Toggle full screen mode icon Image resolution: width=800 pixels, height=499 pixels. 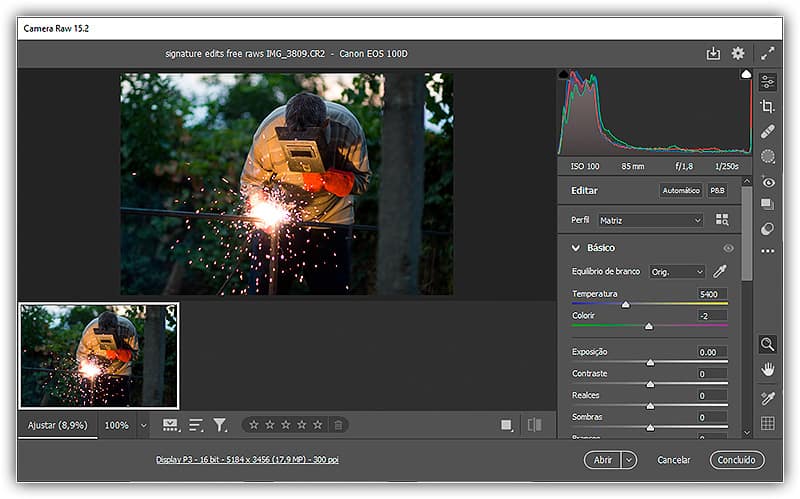pyautogui.click(x=767, y=53)
